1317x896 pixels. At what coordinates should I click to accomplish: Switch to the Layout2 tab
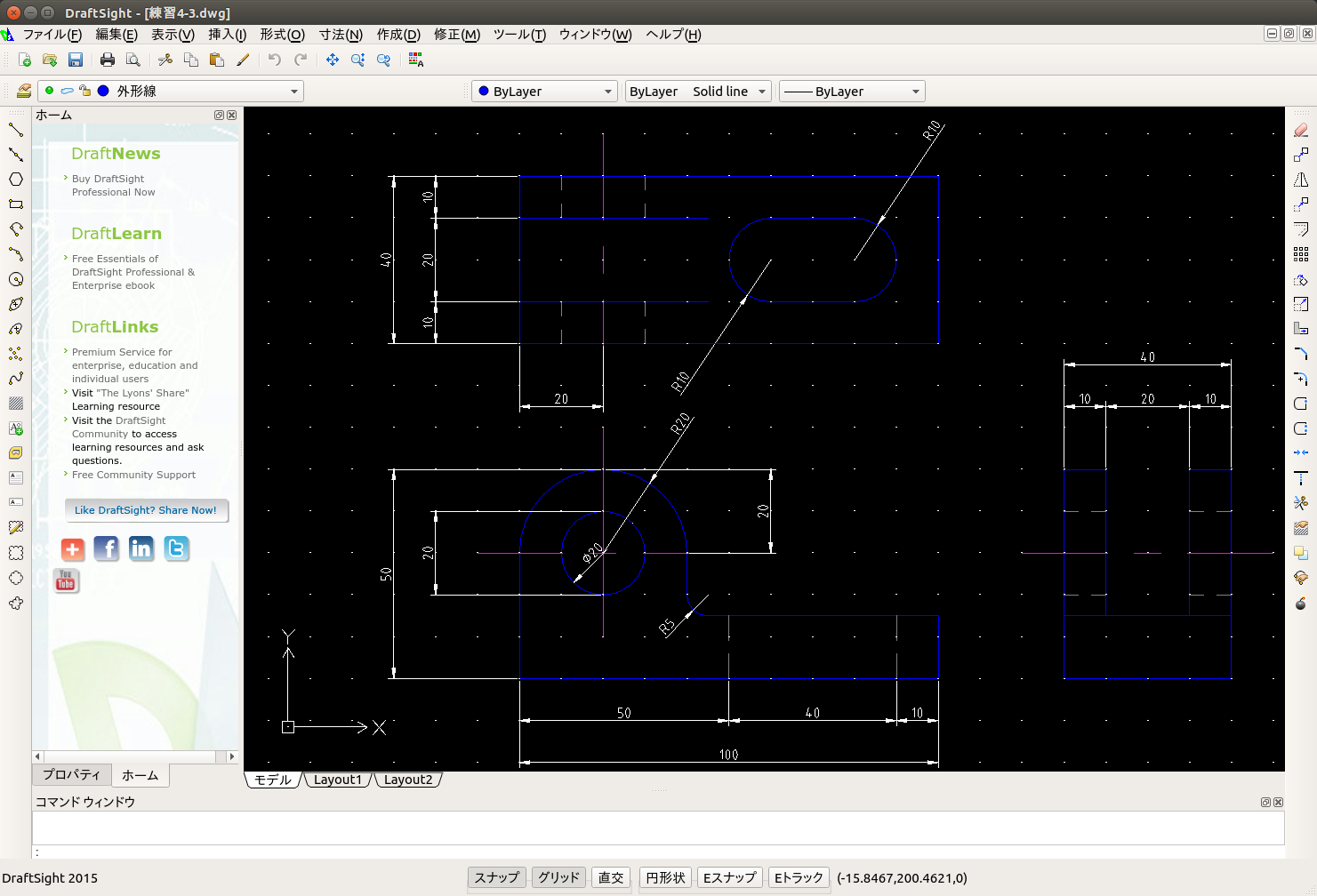pos(408,780)
